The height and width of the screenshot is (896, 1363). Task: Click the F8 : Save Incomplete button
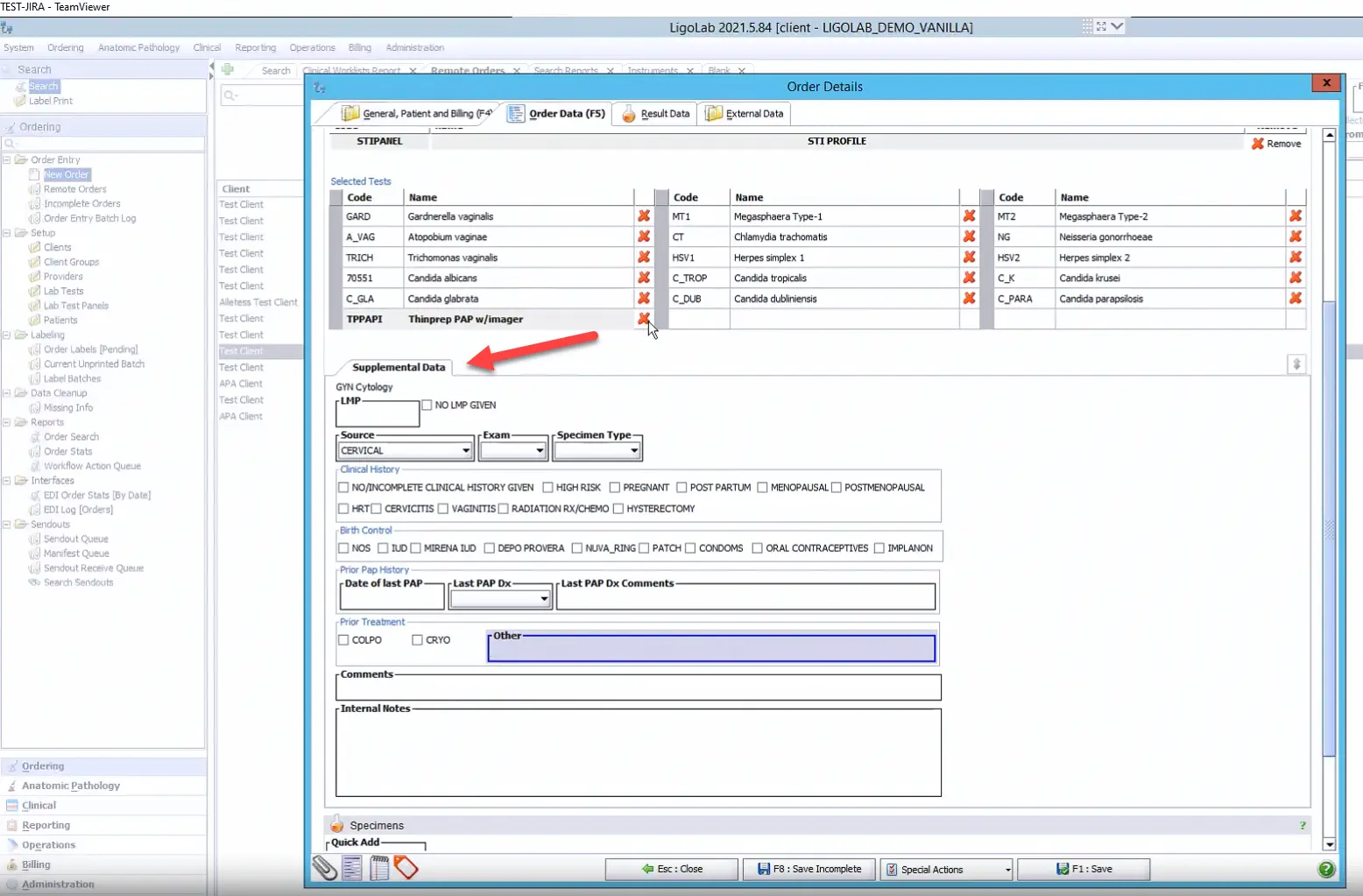pyautogui.click(x=809, y=869)
